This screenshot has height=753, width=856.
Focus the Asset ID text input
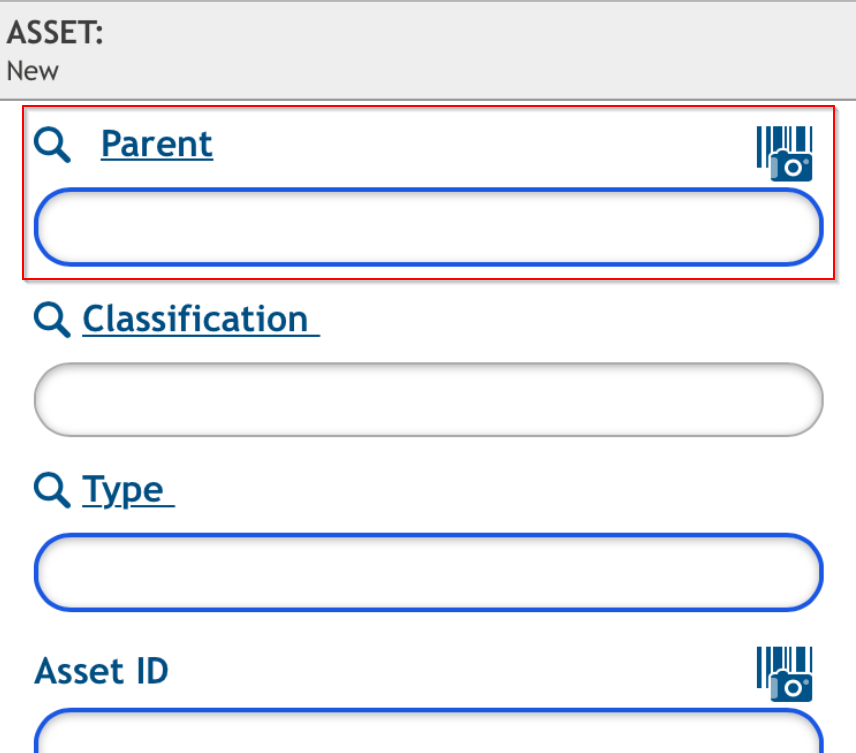[428, 735]
